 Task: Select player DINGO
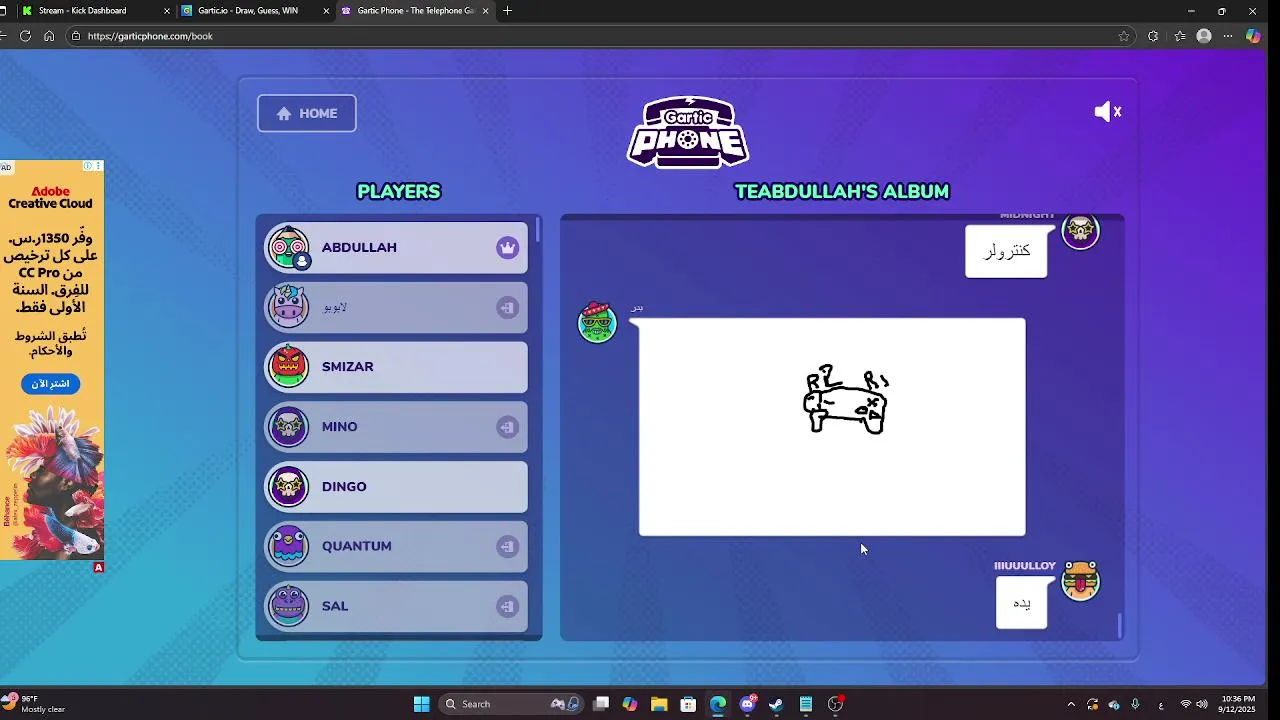pyautogui.click(x=396, y=486)
